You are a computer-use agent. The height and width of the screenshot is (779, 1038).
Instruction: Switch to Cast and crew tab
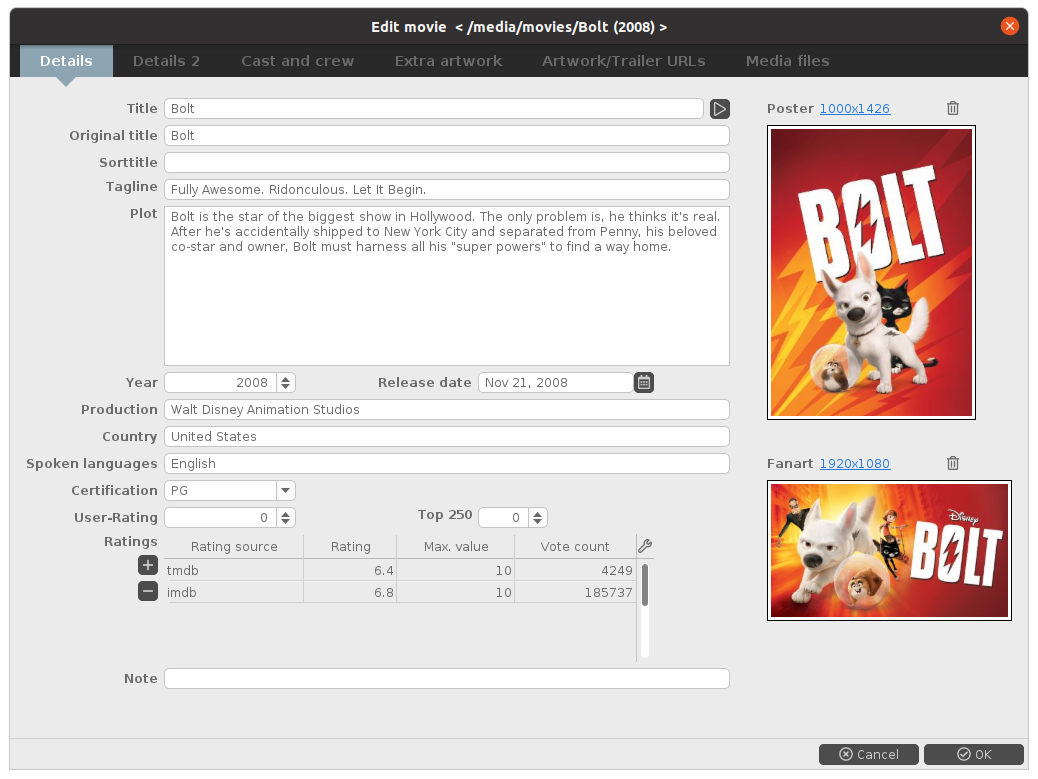297,61
